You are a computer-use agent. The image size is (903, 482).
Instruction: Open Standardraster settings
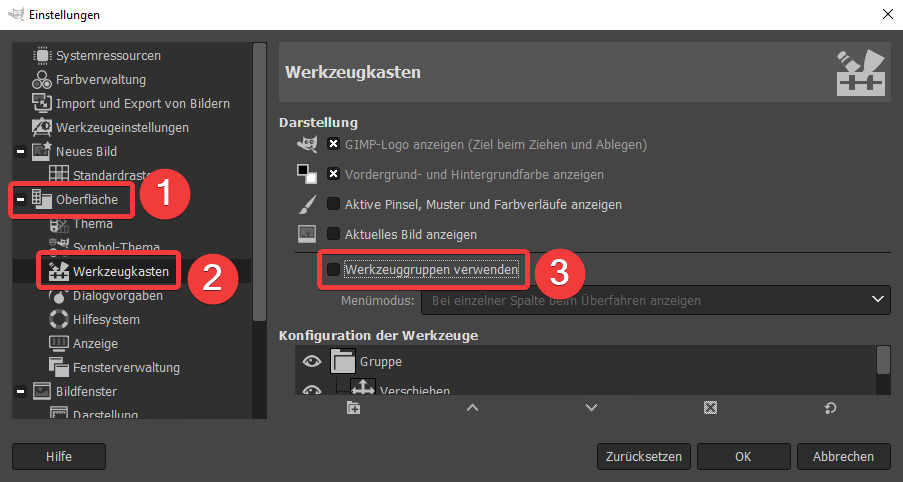pos(111,175)
